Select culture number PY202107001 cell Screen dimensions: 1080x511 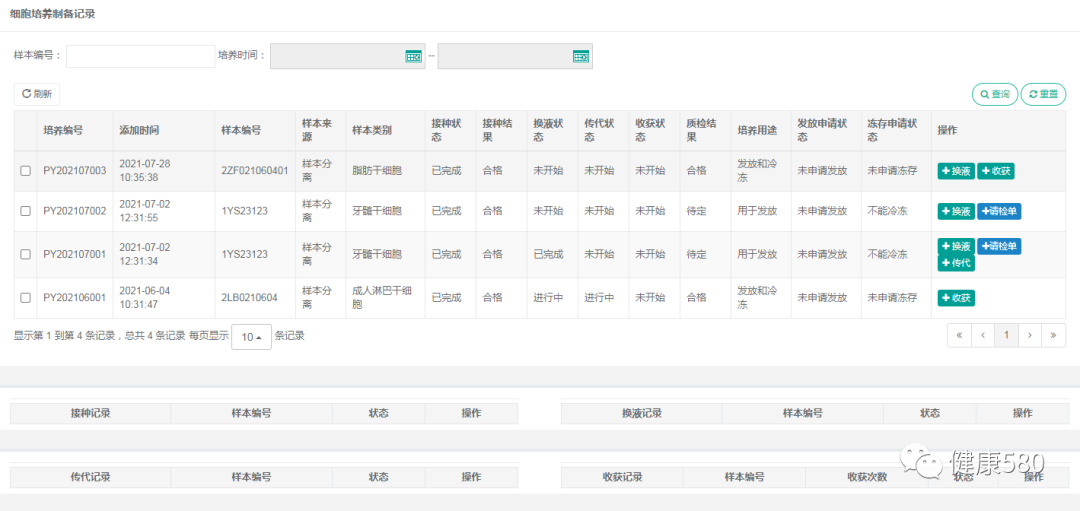tap(74, 254)
